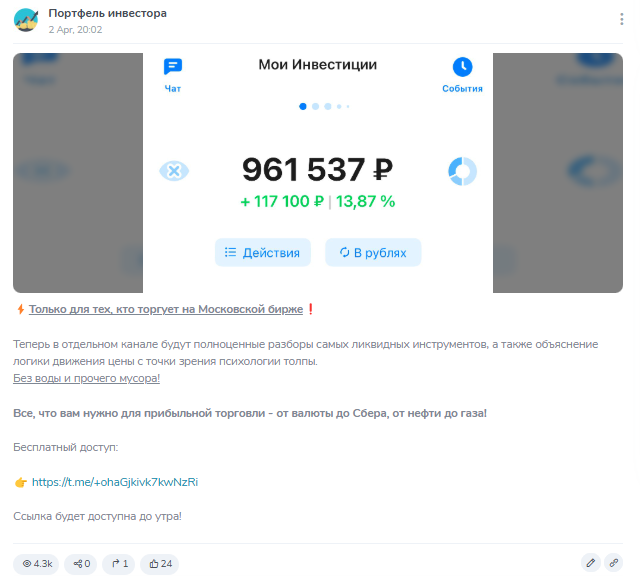Toggle the hide-balance eye icon
The height and width of the screenshot is (576, 640).
tap(174, 171)
